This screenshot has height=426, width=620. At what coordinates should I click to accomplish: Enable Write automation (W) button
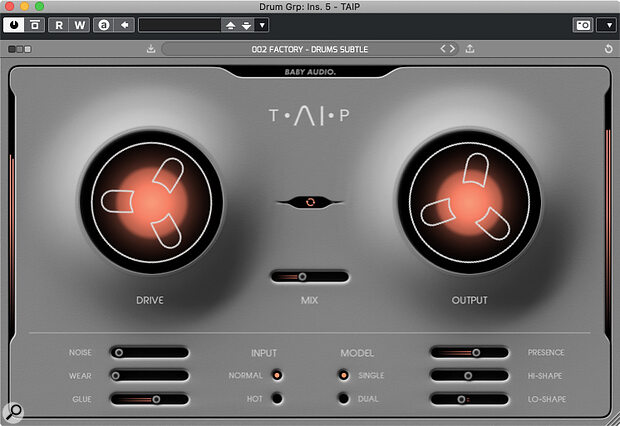[x=79, y=25]
